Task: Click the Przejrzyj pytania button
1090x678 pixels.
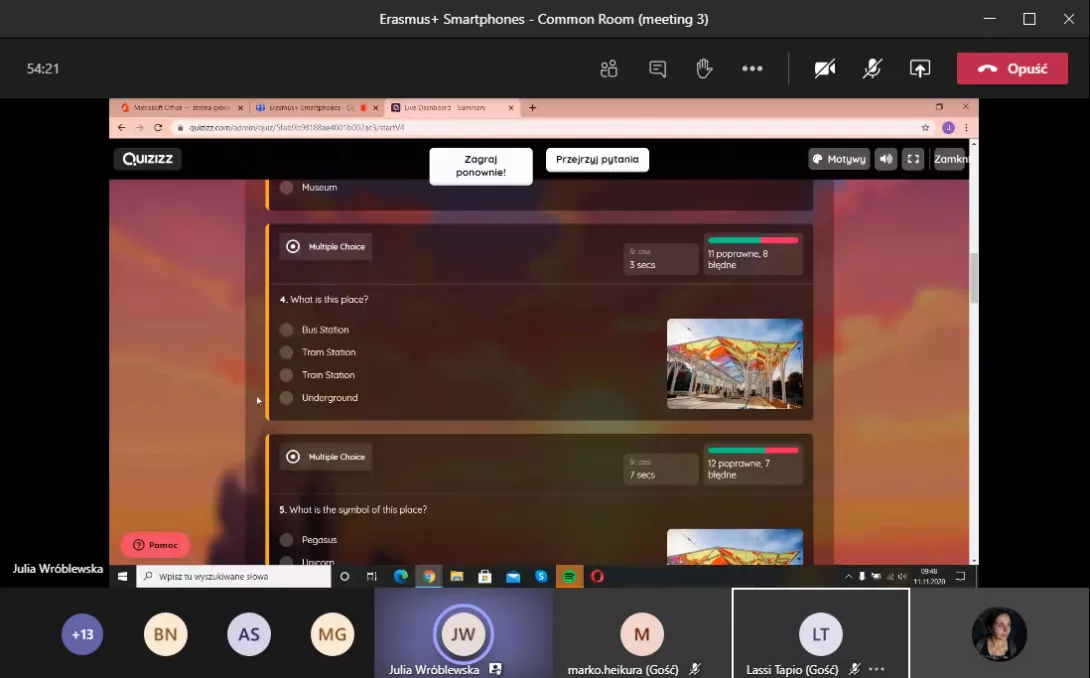Action: click(597, 160)
